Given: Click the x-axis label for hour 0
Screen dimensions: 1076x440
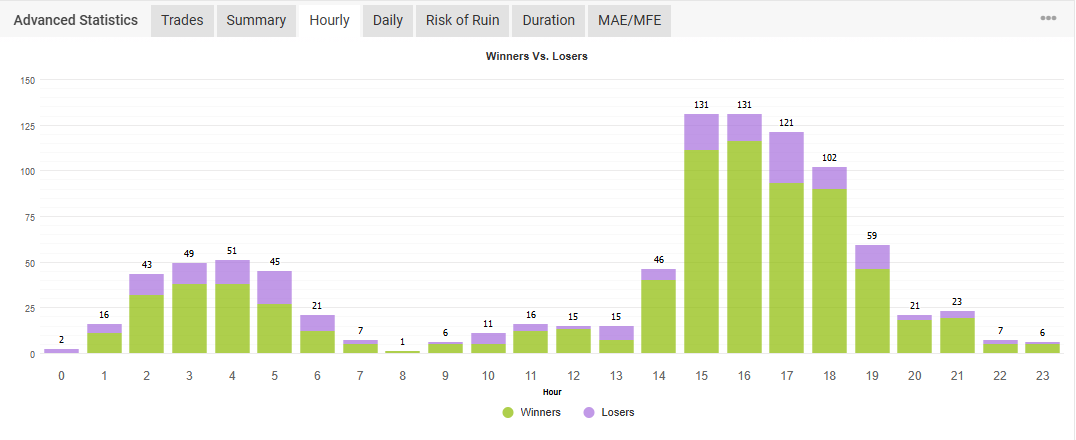Looking at the screenshot, I should coord(62,376).
